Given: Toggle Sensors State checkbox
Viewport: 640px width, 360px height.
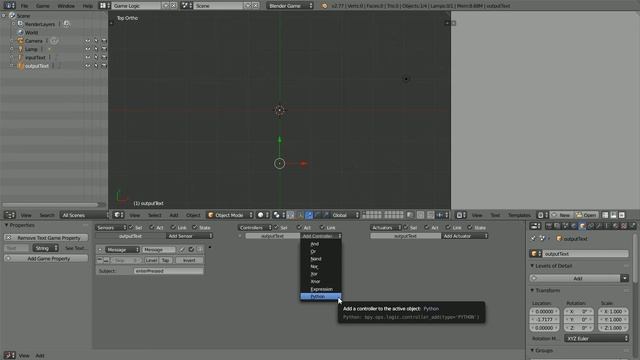Looking at the screenshot, I should click(x=195, y=227).
